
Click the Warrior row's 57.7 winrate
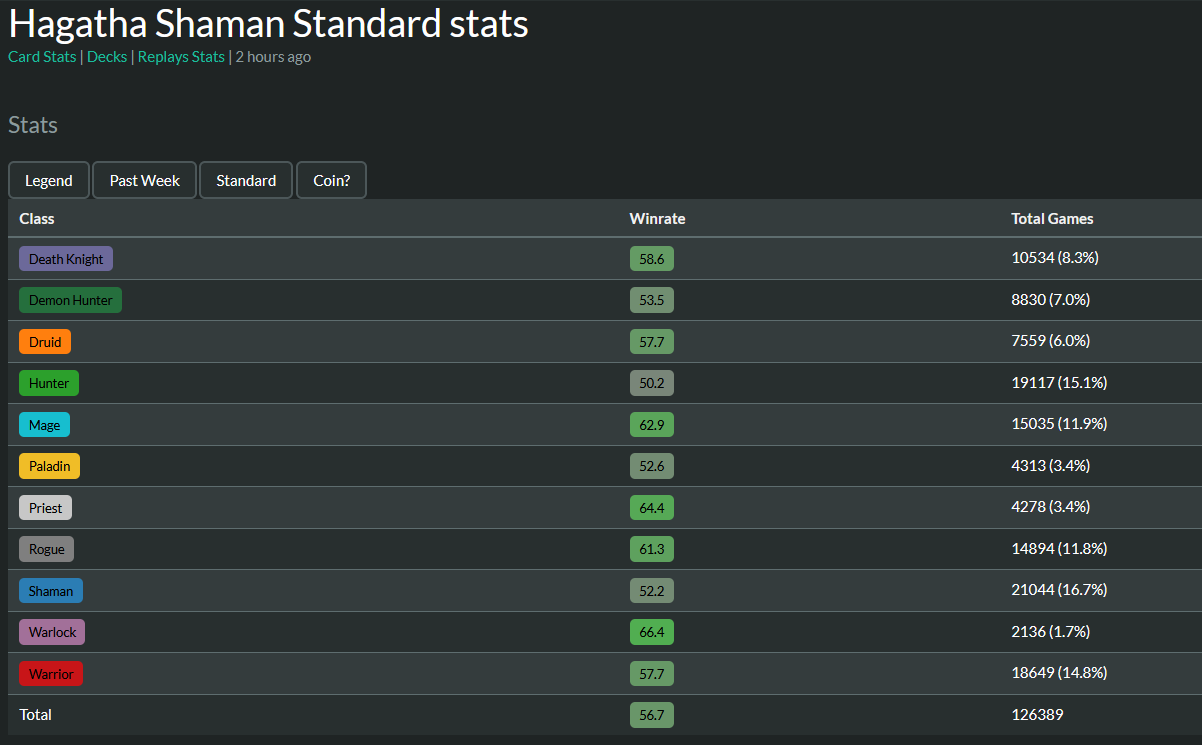point(652,674)
